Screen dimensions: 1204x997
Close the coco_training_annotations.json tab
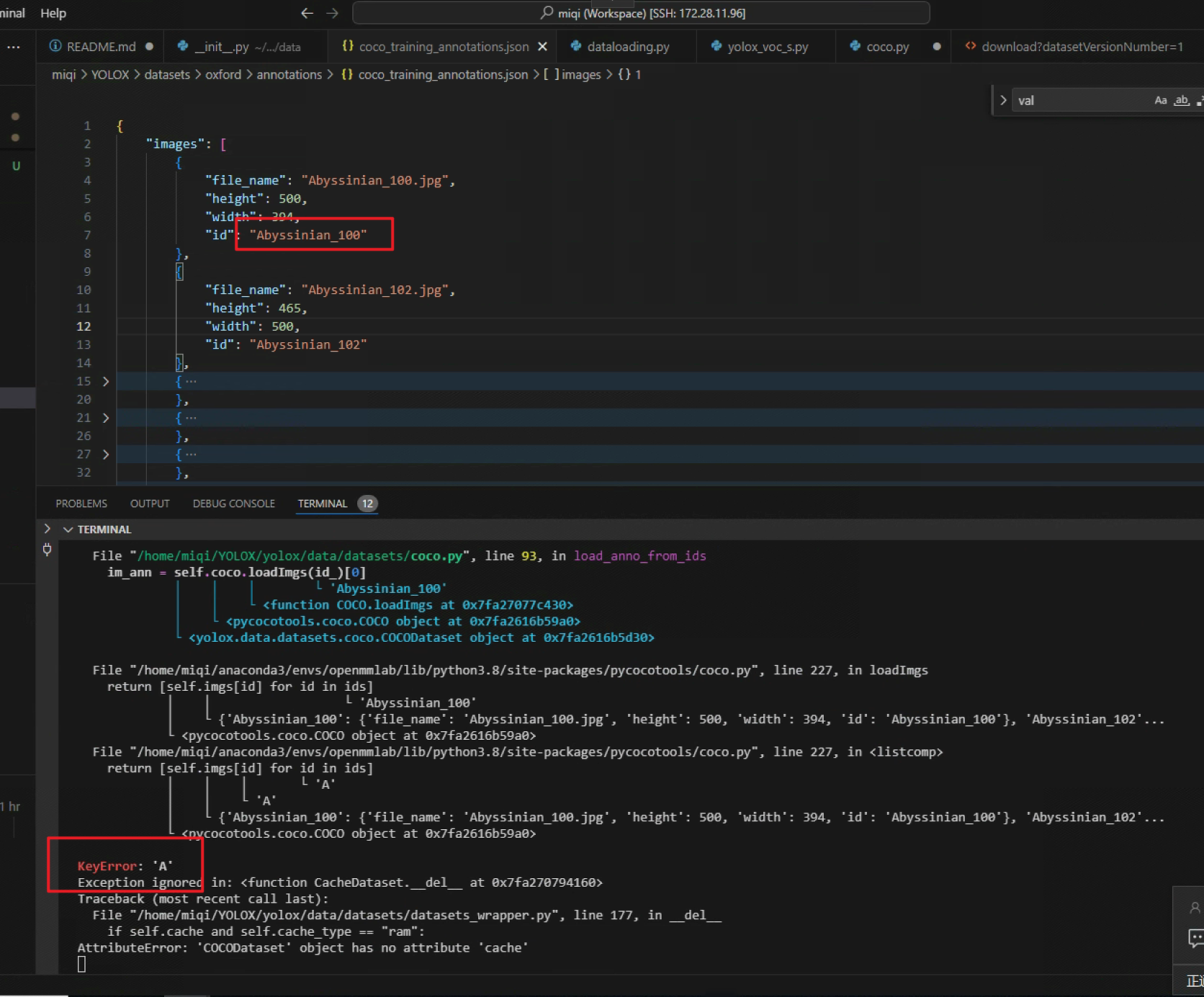pyautogui.click(x=542, y=47)
